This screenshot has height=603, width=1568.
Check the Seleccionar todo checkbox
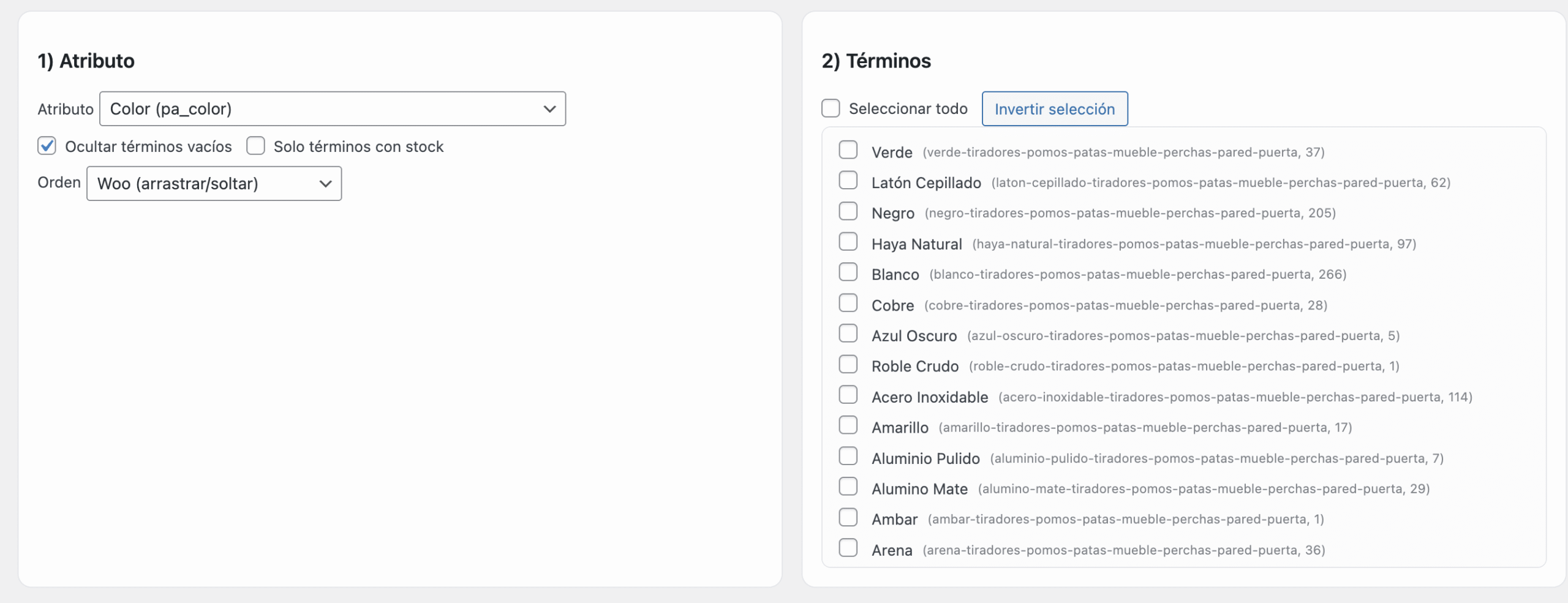point(831,108)
